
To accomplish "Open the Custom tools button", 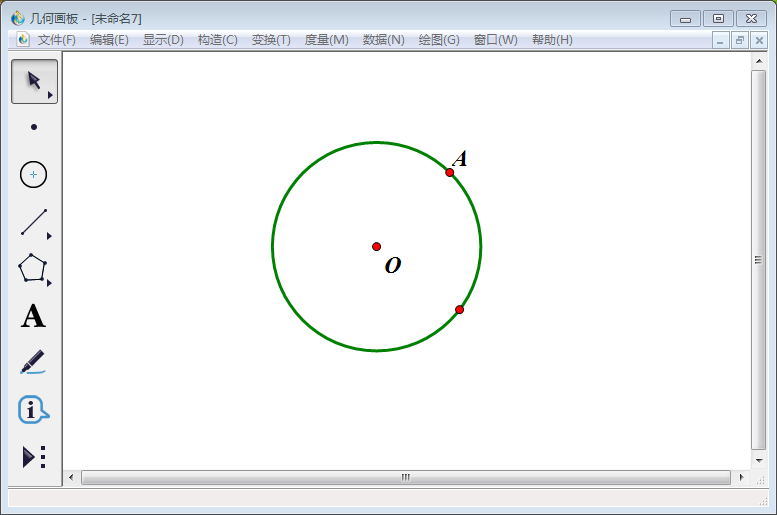I will tap(34, 457).
